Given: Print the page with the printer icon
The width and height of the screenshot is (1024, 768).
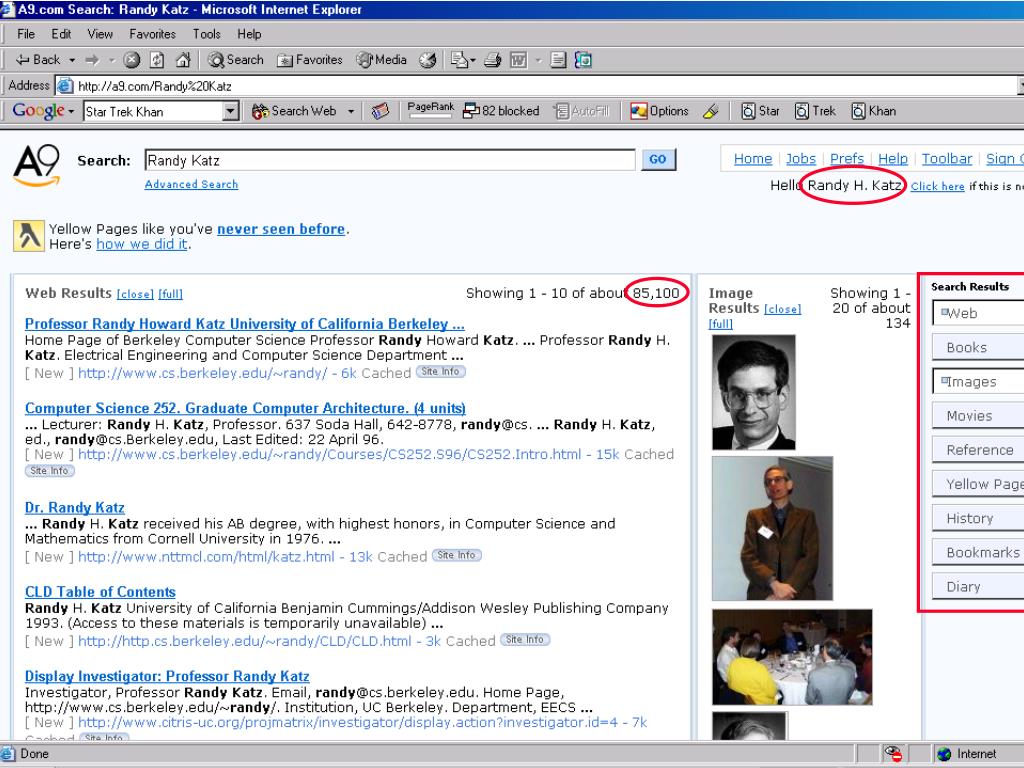Looking at the screenshot, I should click(x=493, y=60).
